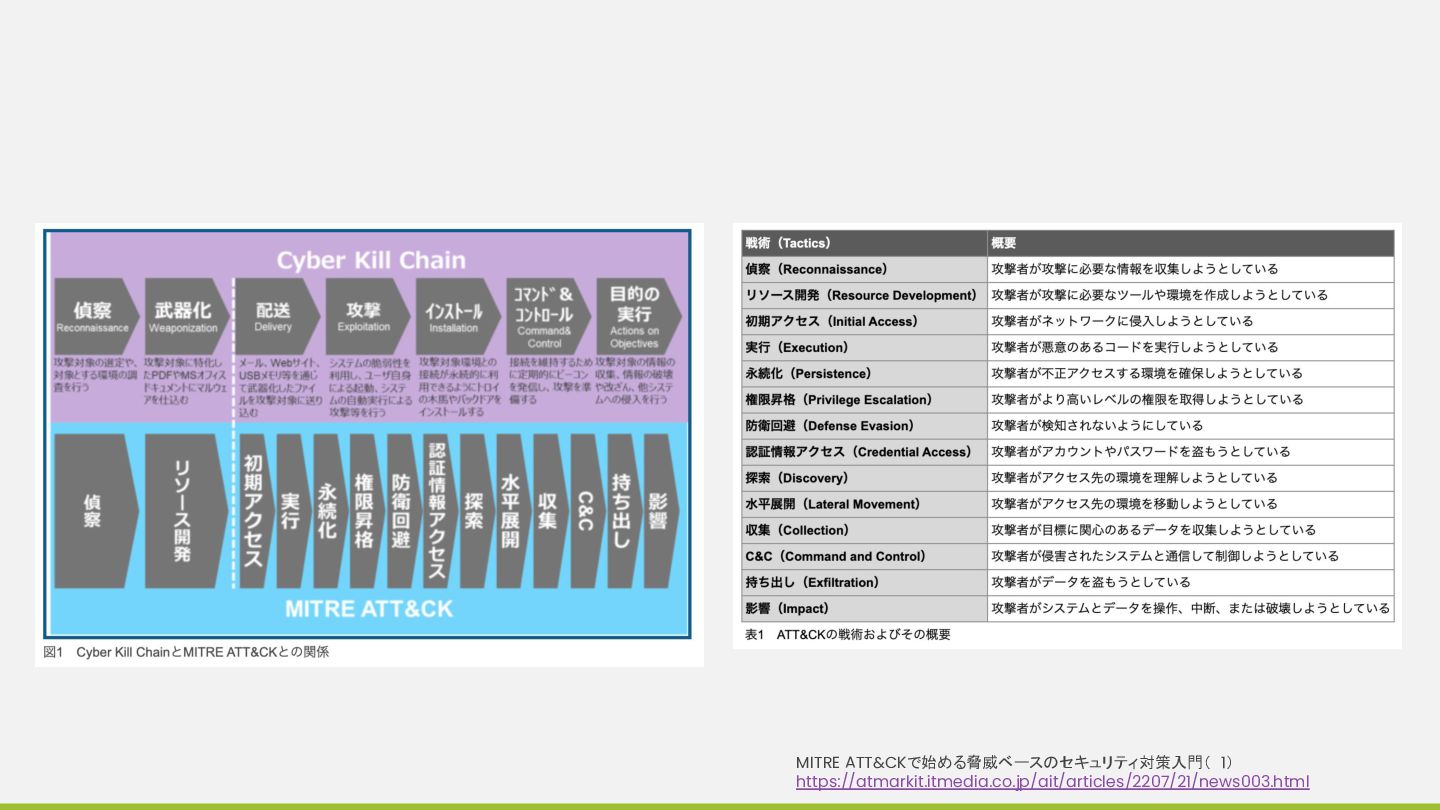Viewport: 1440px width, 810px height.
Task: Open the atmarkit.itmedia.co.jp article link
Action: 1052,782
